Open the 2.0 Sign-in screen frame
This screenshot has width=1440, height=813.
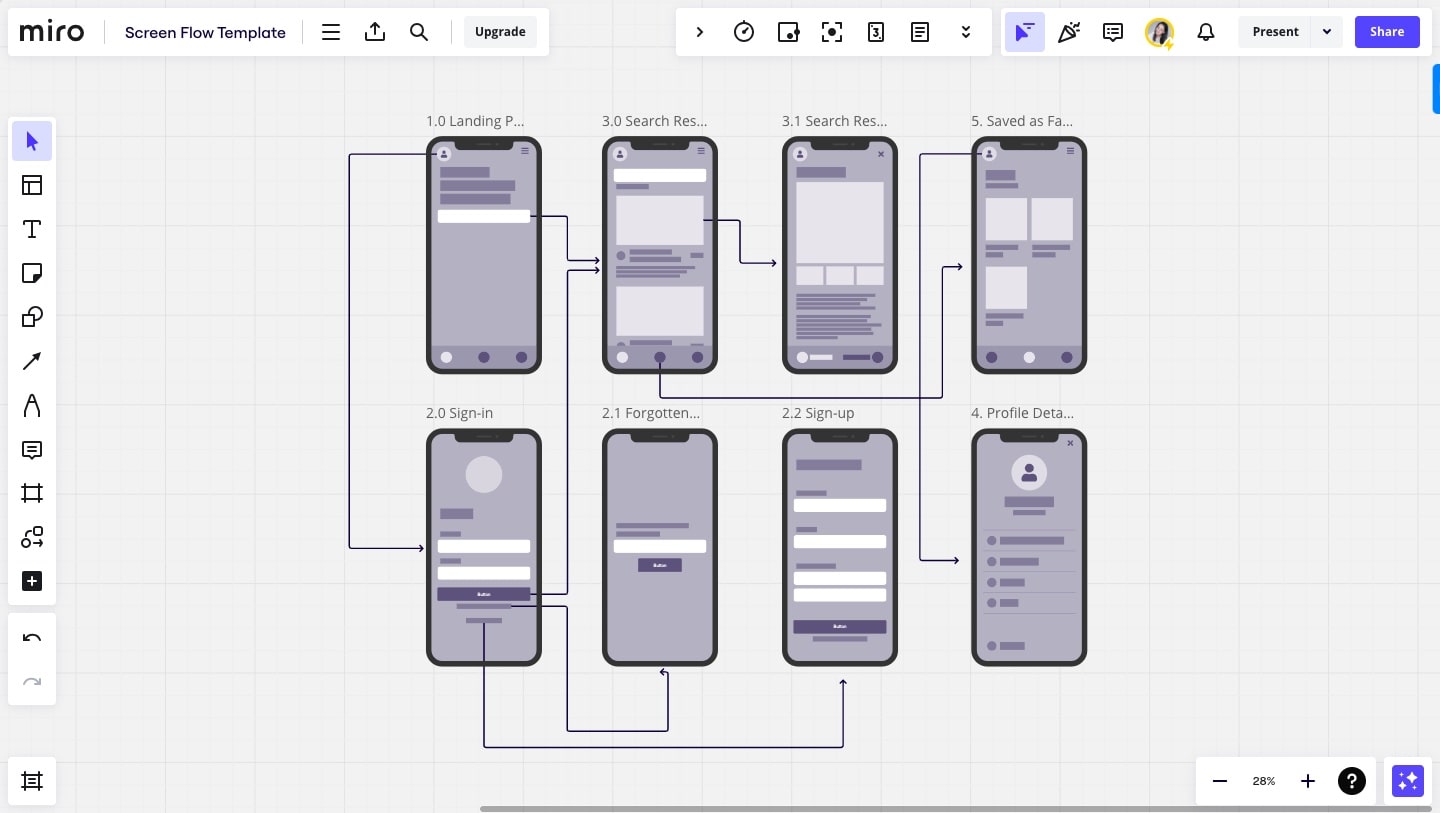pos(459,413)
